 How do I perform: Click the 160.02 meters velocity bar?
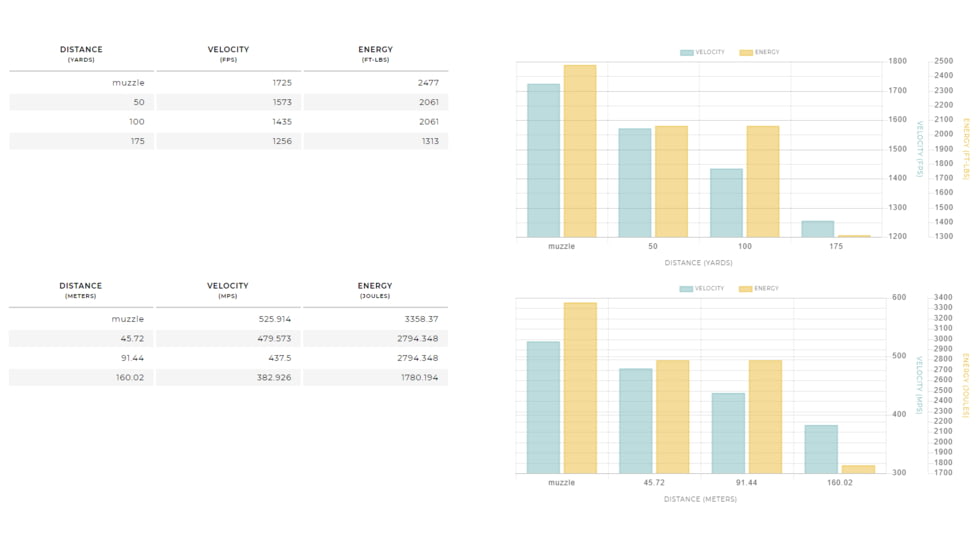pos(821,449)
